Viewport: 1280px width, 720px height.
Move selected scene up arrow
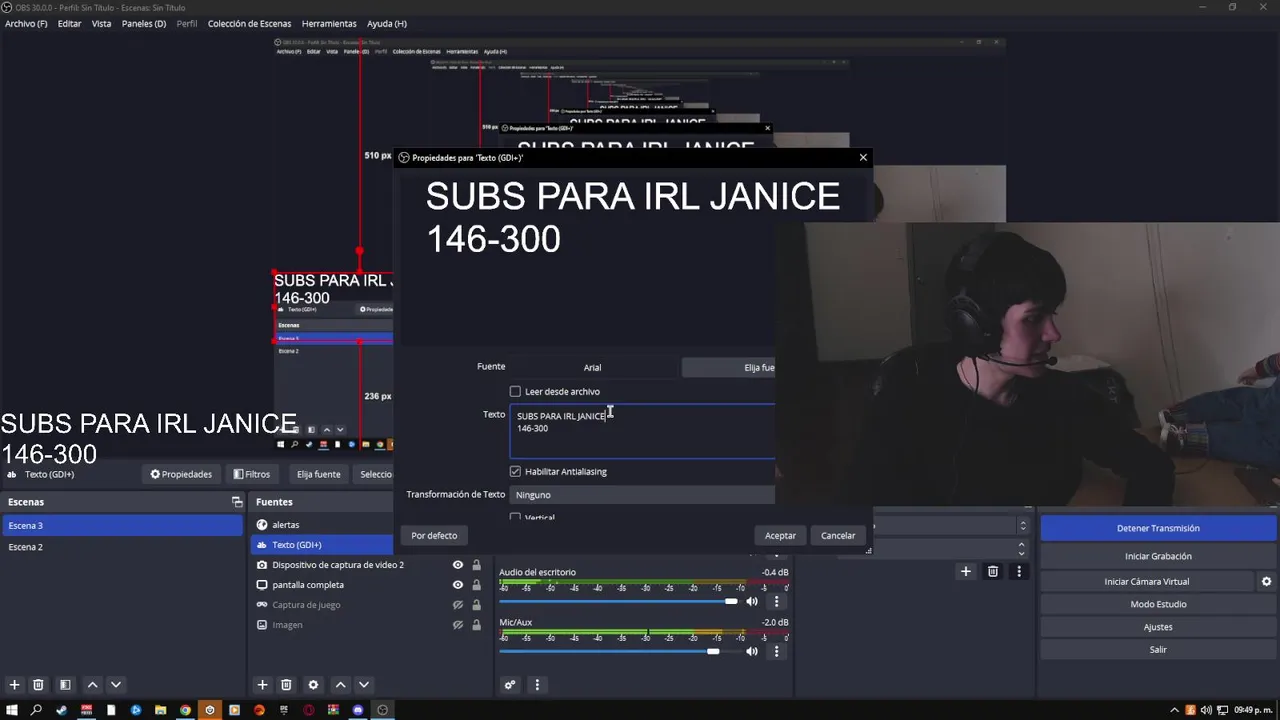[92, 685]
